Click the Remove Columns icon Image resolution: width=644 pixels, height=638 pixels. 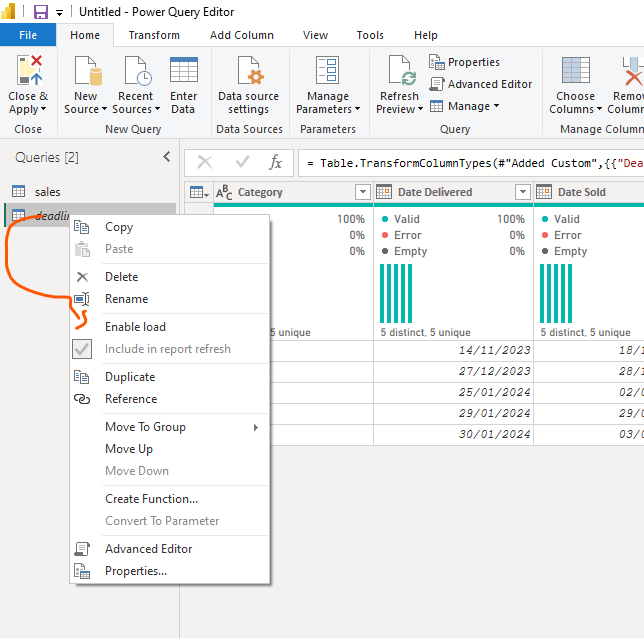[x=632, y=71]
